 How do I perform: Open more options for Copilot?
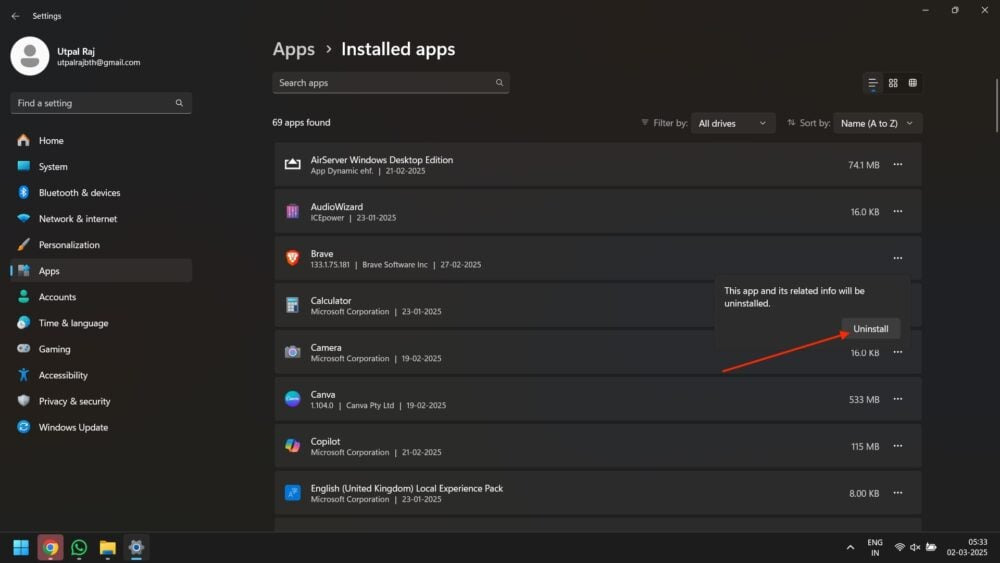897,446
